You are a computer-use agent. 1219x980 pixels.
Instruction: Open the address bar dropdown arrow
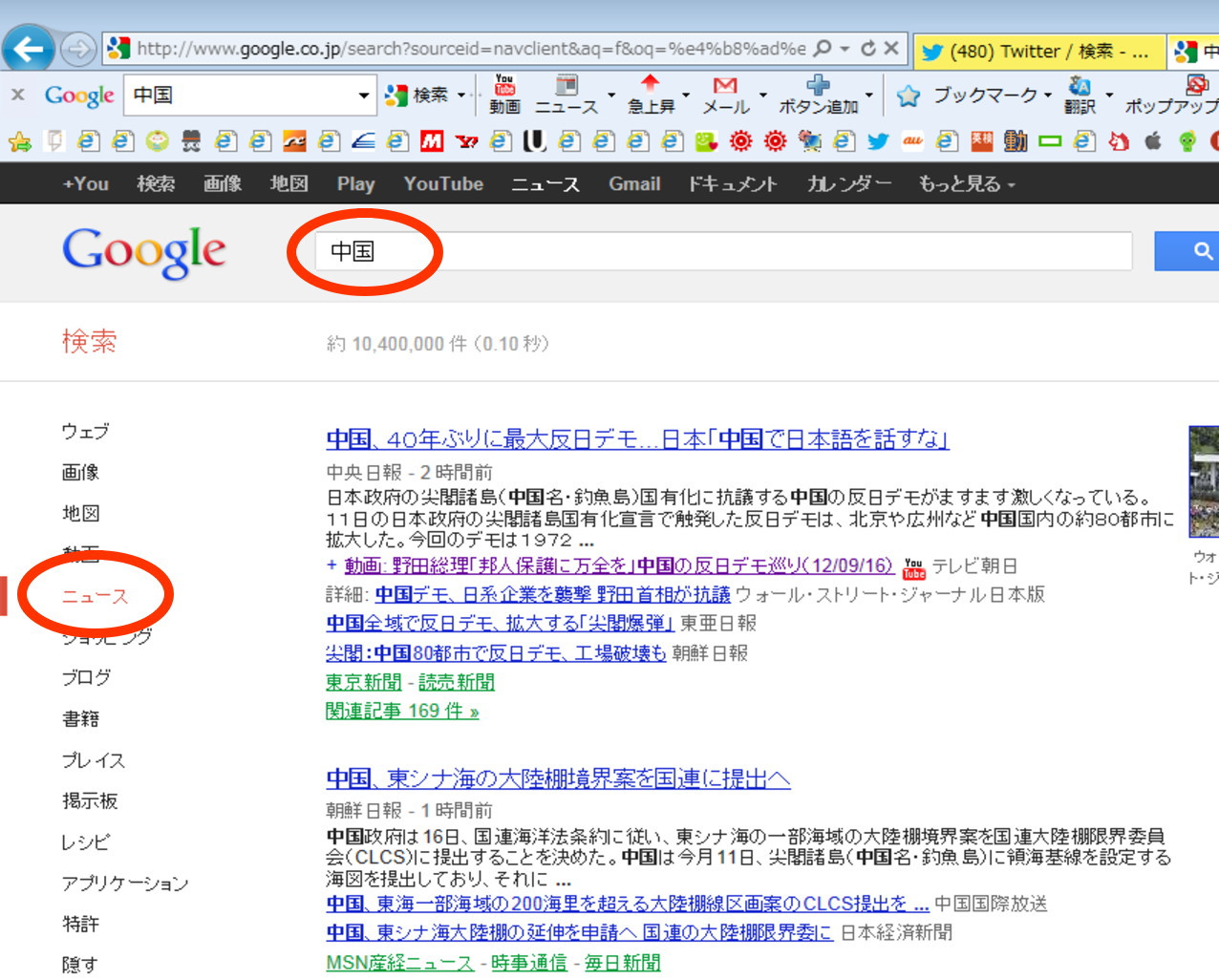(845, 49)
